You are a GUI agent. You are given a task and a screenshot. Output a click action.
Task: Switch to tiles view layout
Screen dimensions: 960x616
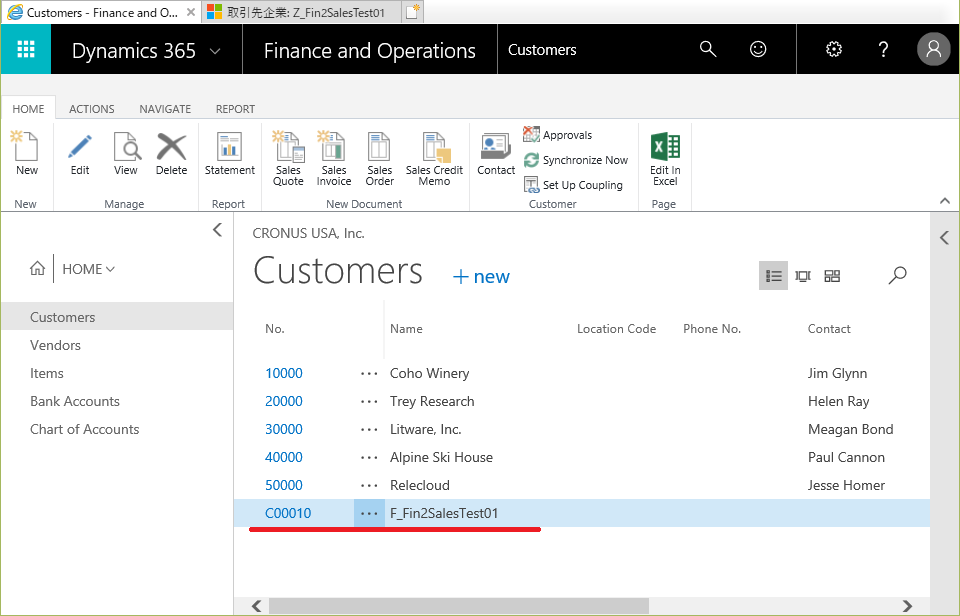click(x=832, y=276)
